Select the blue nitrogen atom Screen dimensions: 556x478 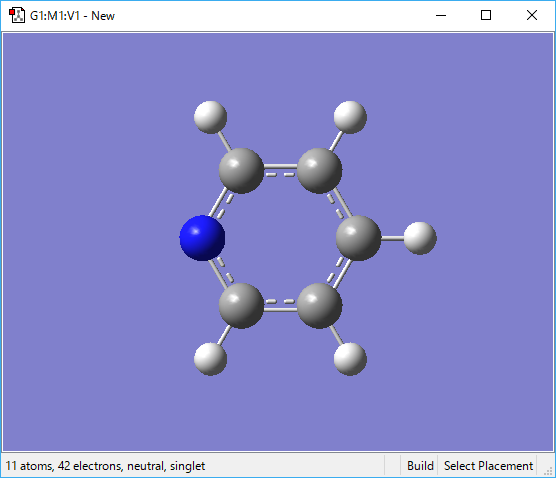coord(202,238)
